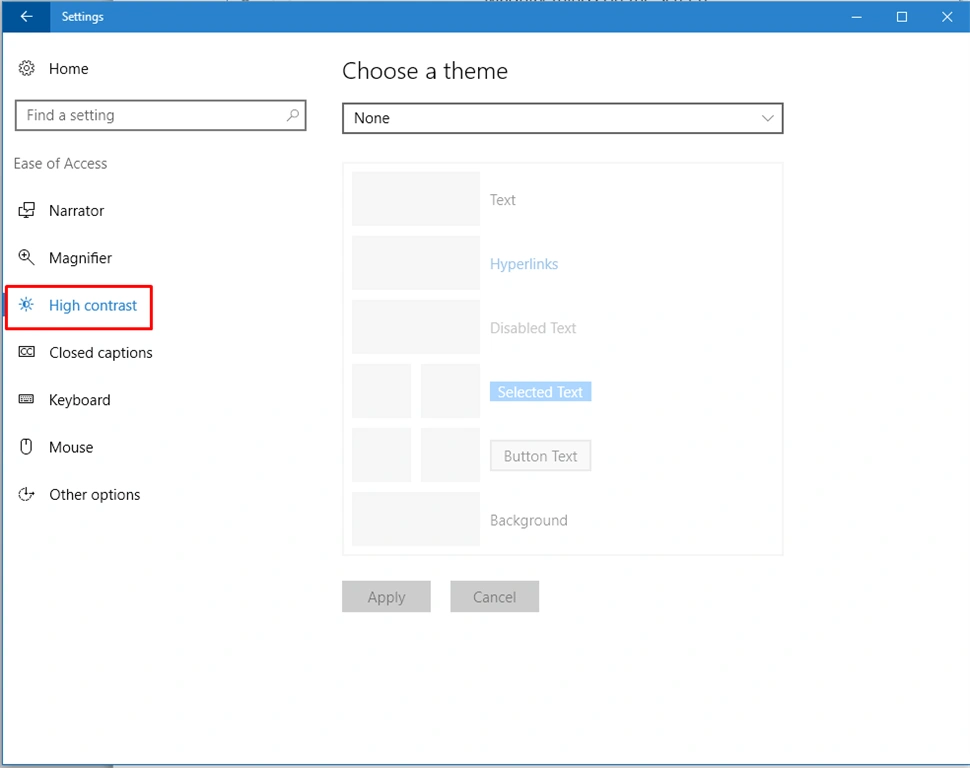Image resolution: width=970 pixels, height=768 pixels.
Task: Click the Ease of Access heading
Action: (61, 163)
